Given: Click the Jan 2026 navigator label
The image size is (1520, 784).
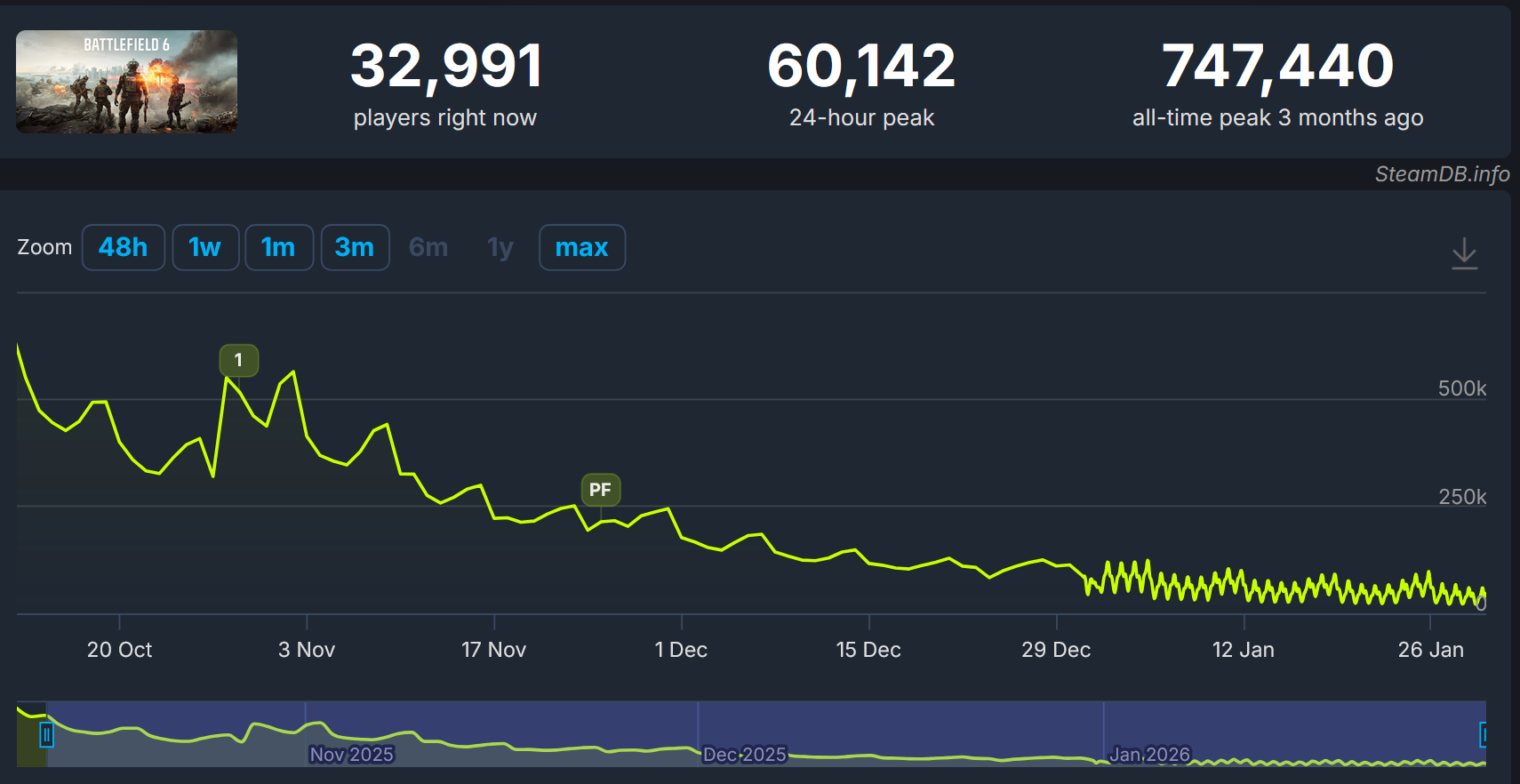Looking at the screenshot, I should 1149,755.
